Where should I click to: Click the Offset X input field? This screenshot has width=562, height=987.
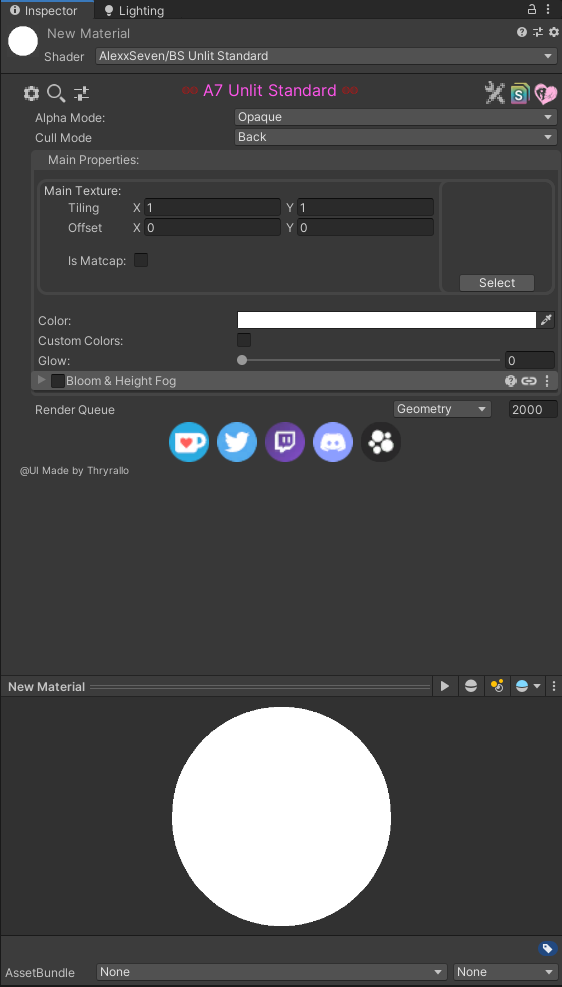click(x=212, y=227)
